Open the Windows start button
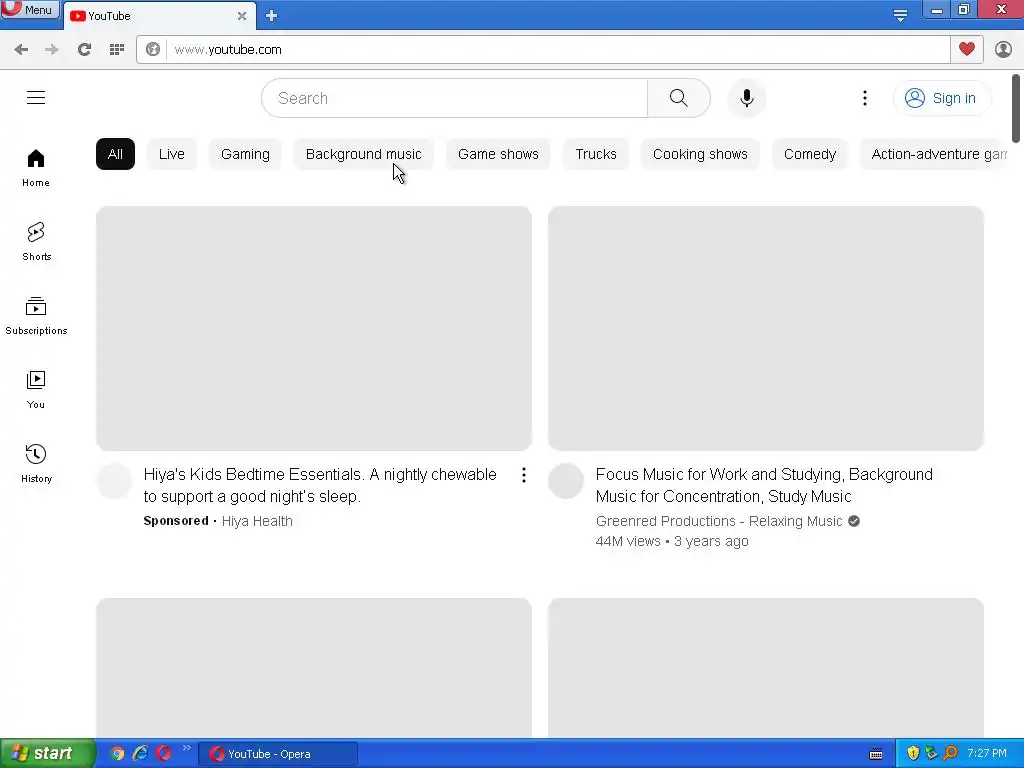This screenshot has width=1024, height=768. click(x=47, y=754)
